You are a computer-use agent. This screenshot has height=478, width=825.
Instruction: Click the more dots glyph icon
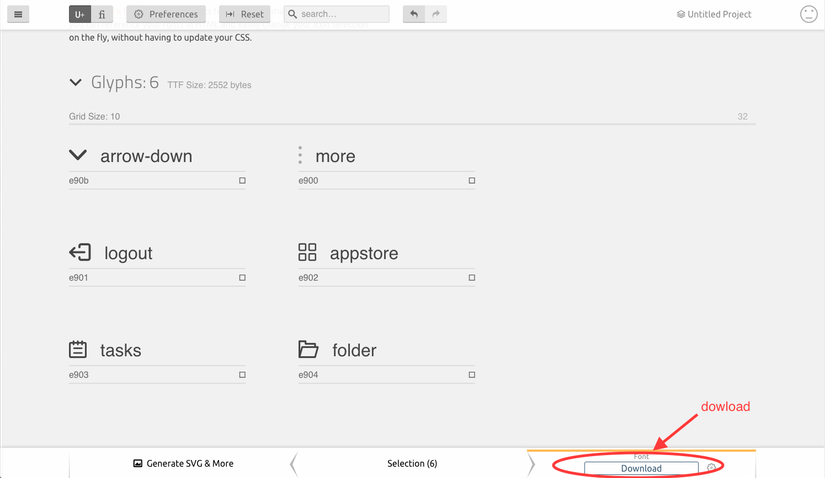point(300,155)
